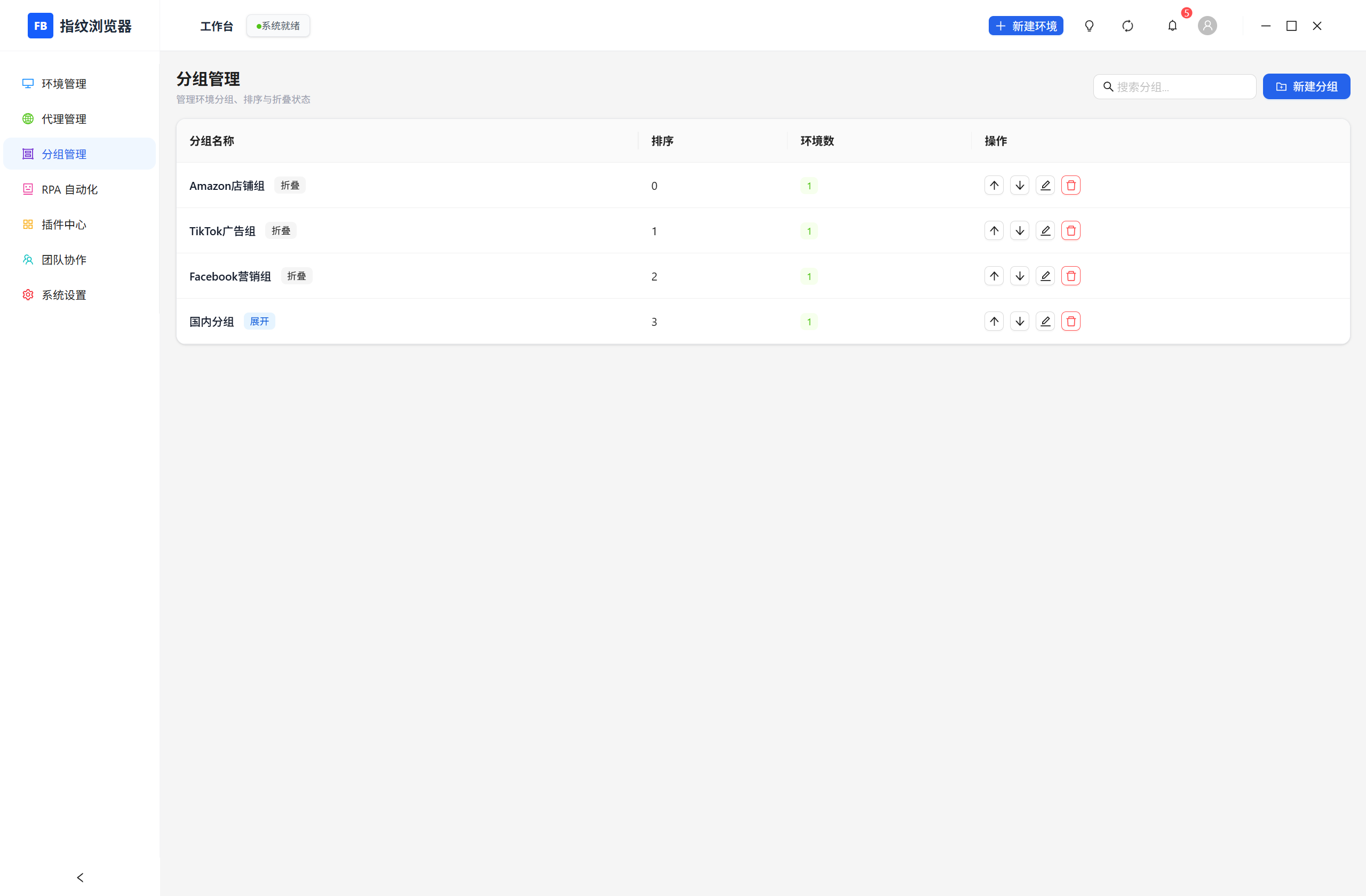This screenshot has width=1366, height=896.
Task: Click the 系统就绪 status badge
Action: pyautogui.click(x=279, y=26)
